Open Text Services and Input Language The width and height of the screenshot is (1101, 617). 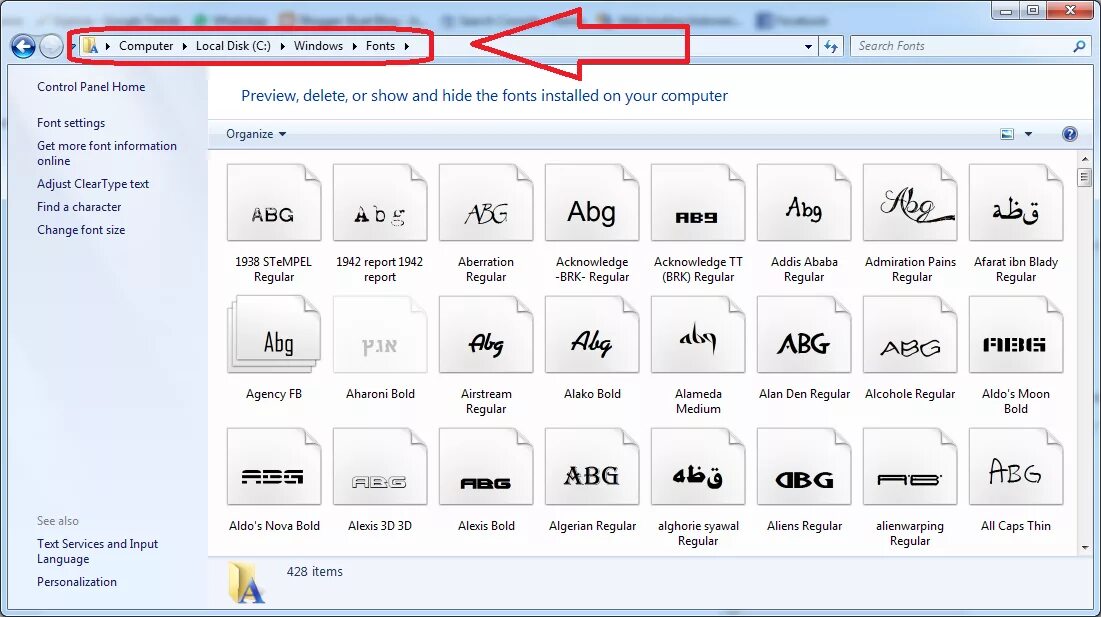98,552
